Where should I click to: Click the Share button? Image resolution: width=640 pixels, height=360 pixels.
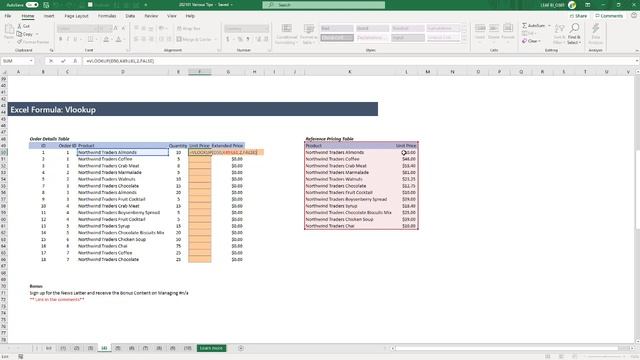pyautogui.click(x=578, y=16)
